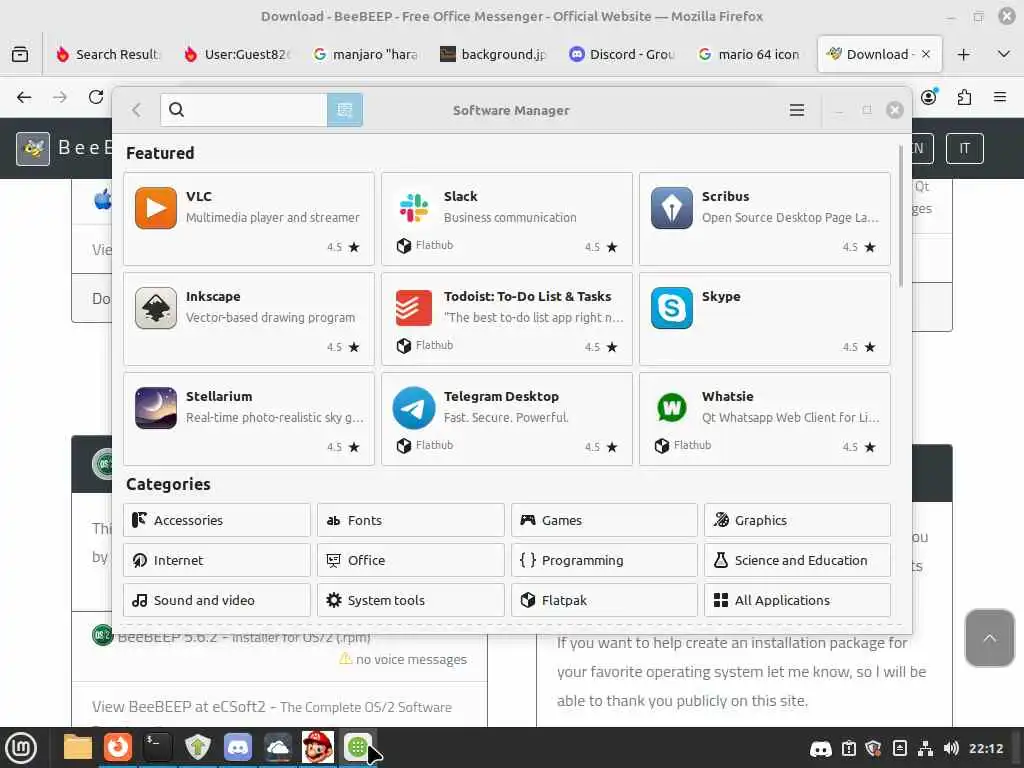The image size is (1024, 768).
Task: Open the Skype featured app card
Action: [x=765, y=319]
